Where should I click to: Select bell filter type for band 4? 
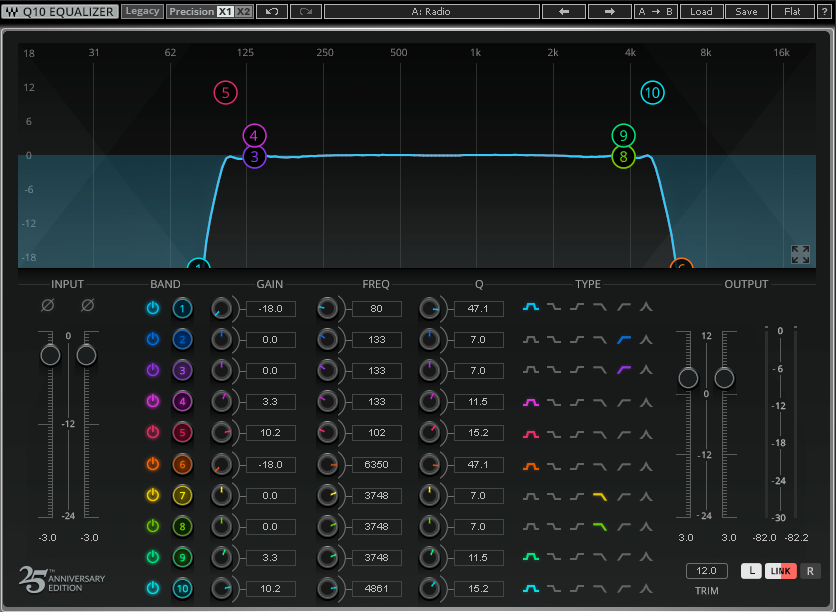click(530, 401)
